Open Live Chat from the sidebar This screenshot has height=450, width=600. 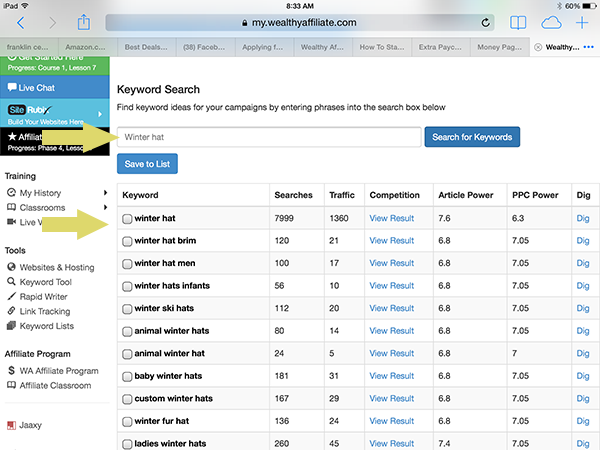55,87
